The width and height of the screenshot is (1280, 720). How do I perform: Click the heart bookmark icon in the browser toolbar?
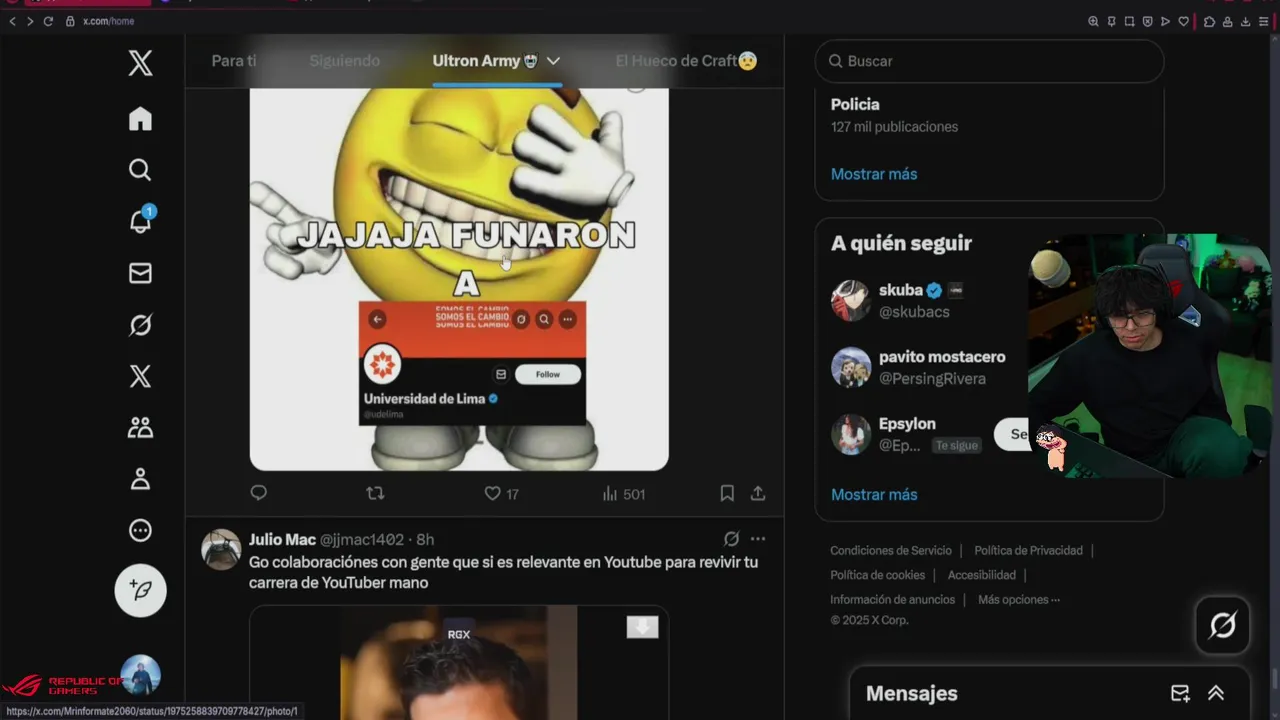pyautogui.click(x=1183, y=21)
